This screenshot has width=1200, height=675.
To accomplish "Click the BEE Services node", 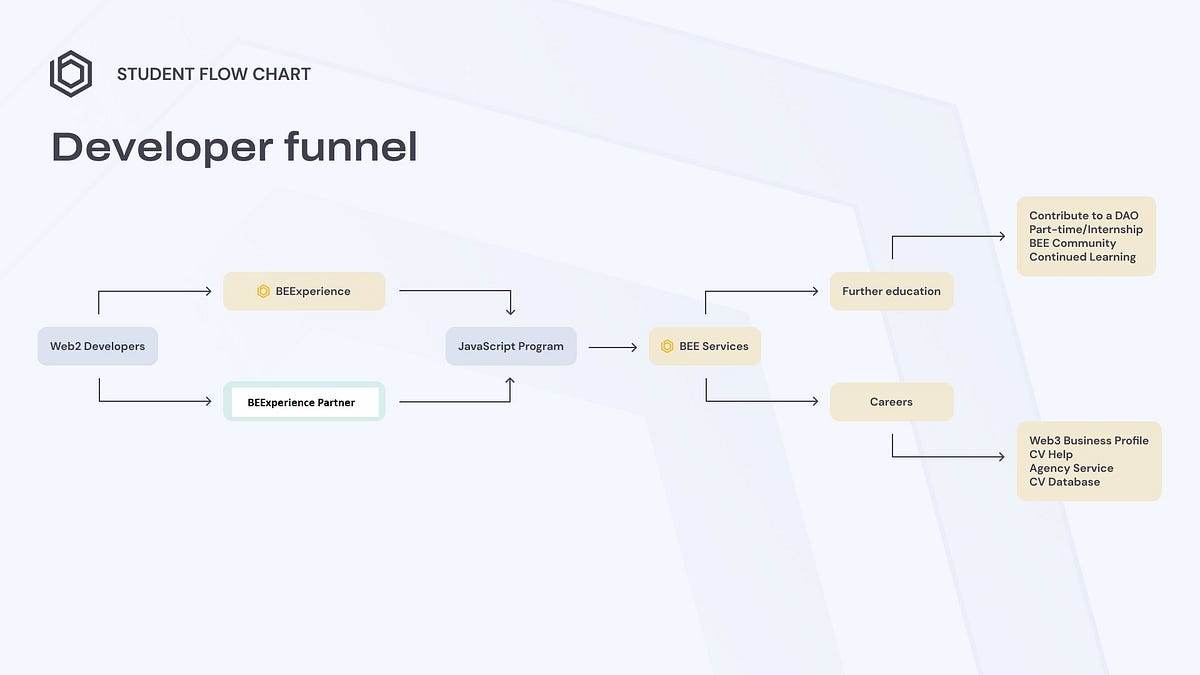I will point(705,346).
